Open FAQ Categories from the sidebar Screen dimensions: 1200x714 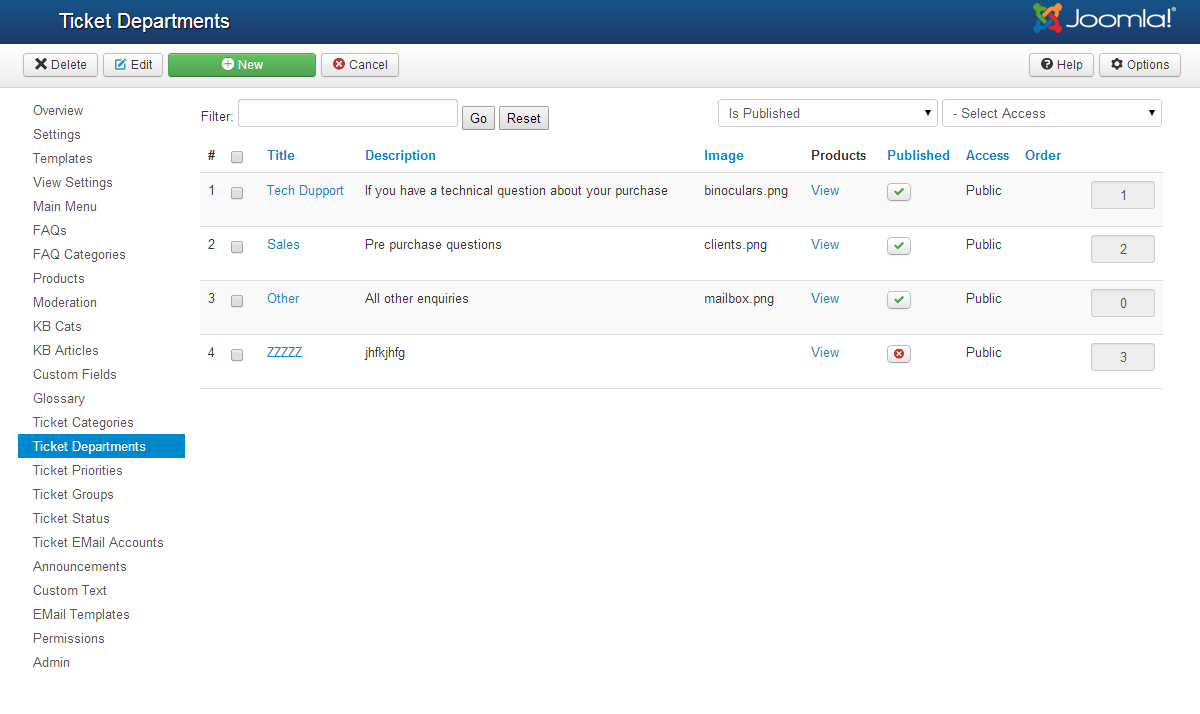(79, 255)
